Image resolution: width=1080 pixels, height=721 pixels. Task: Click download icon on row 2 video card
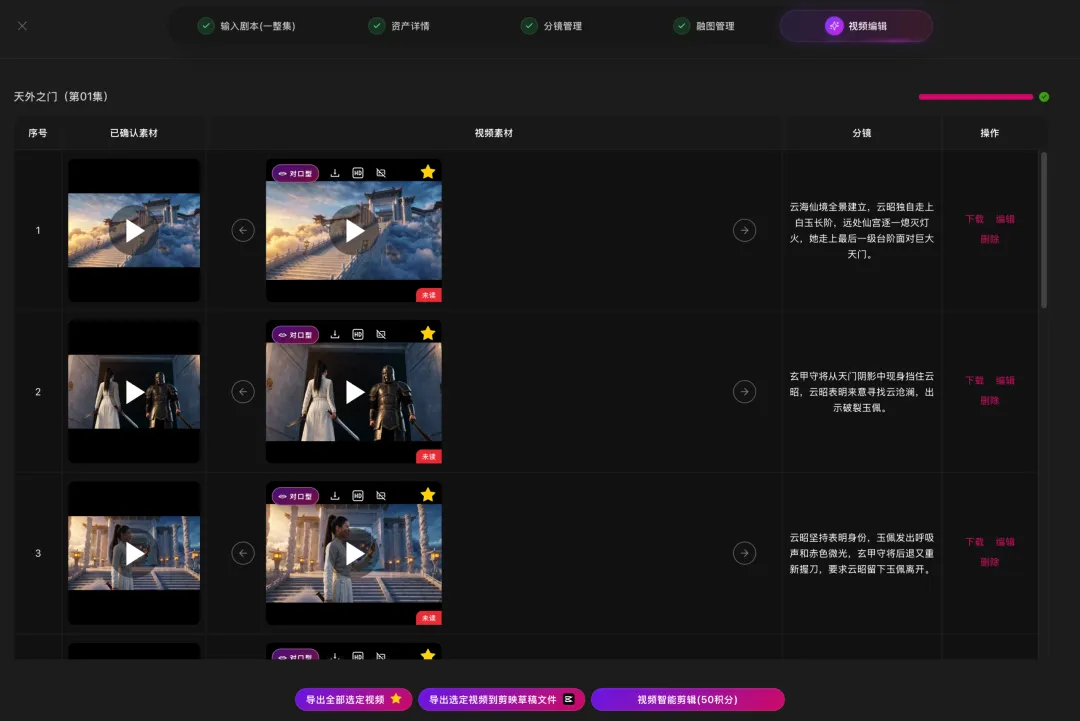335,334
